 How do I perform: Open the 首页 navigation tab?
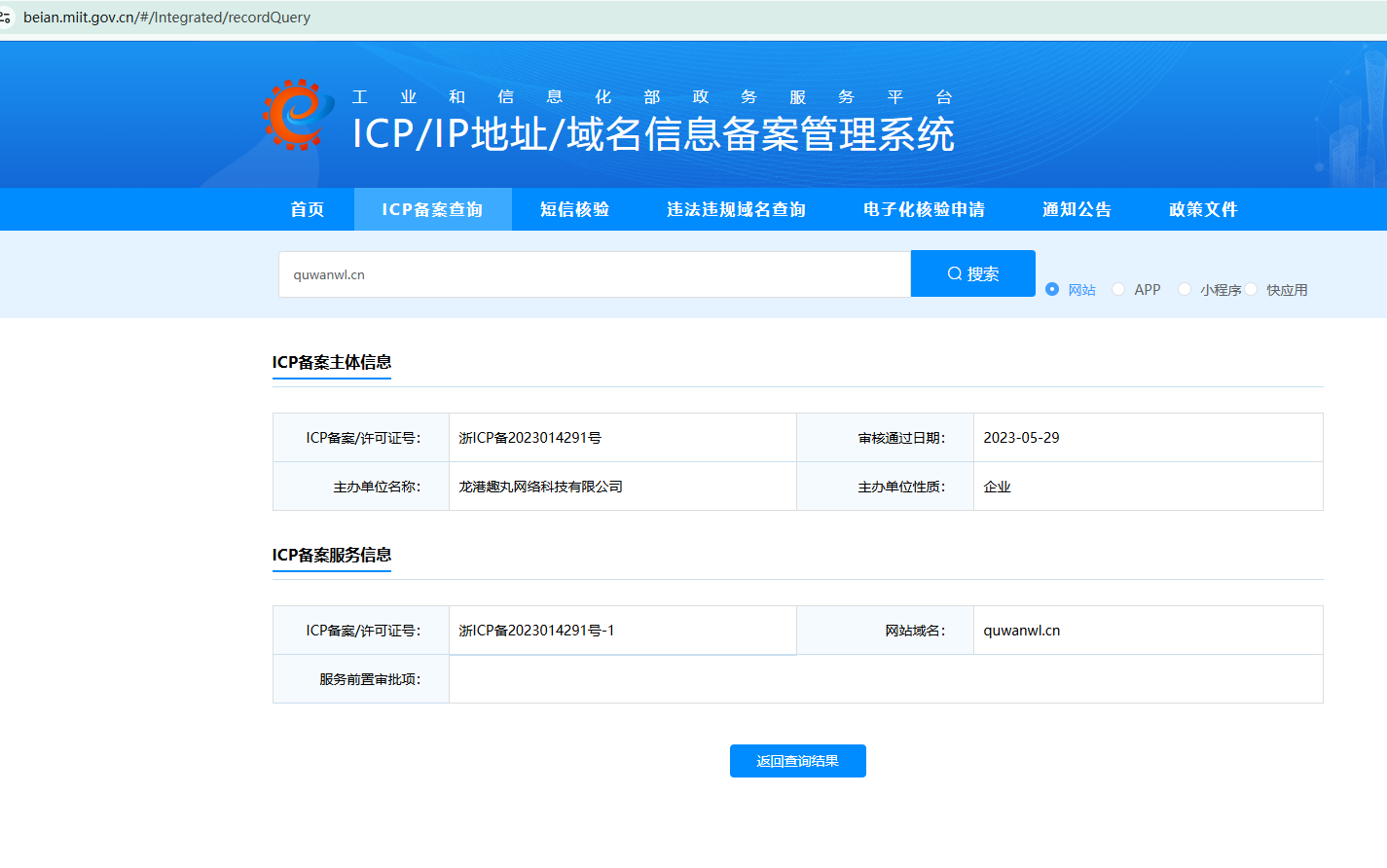click(x=308, y=209)
